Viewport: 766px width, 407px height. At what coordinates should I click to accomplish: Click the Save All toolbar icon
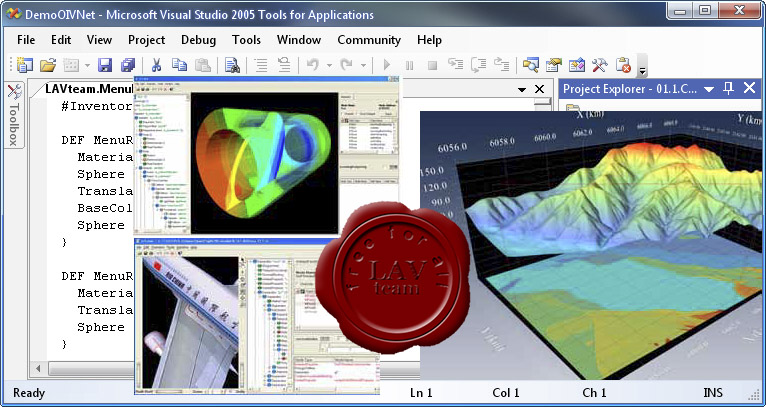pyautogui.click(x=128, y=64)
